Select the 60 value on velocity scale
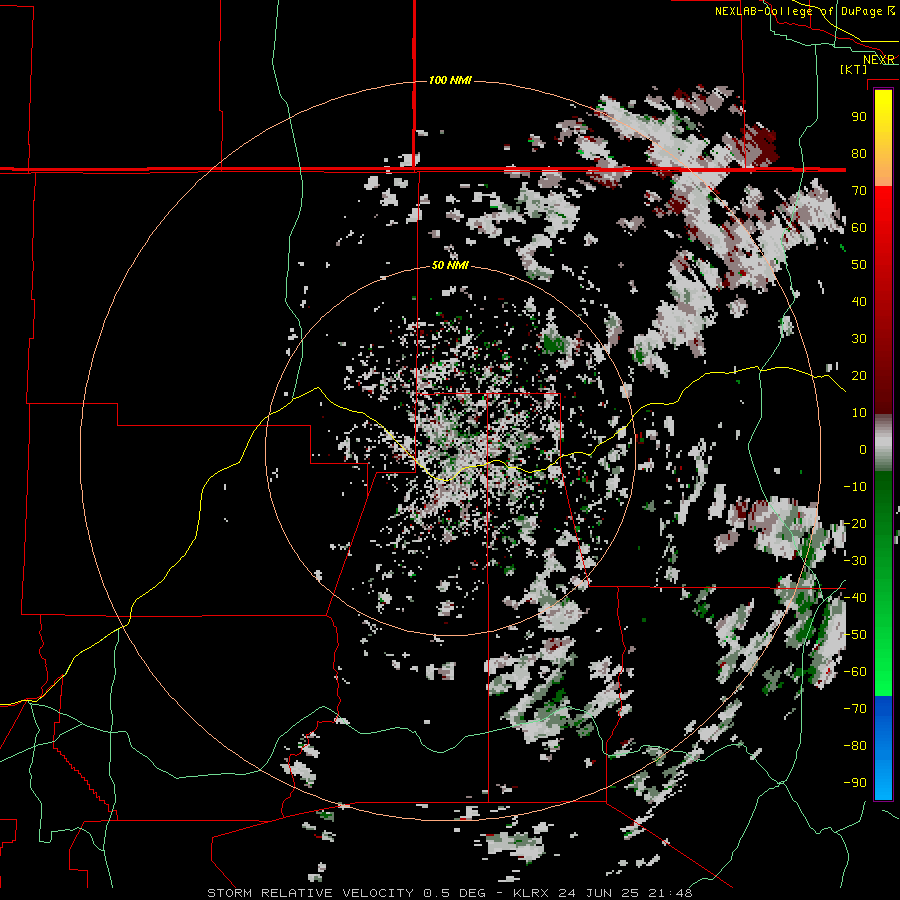The image size is (900, 900). [x=859, y=227]
